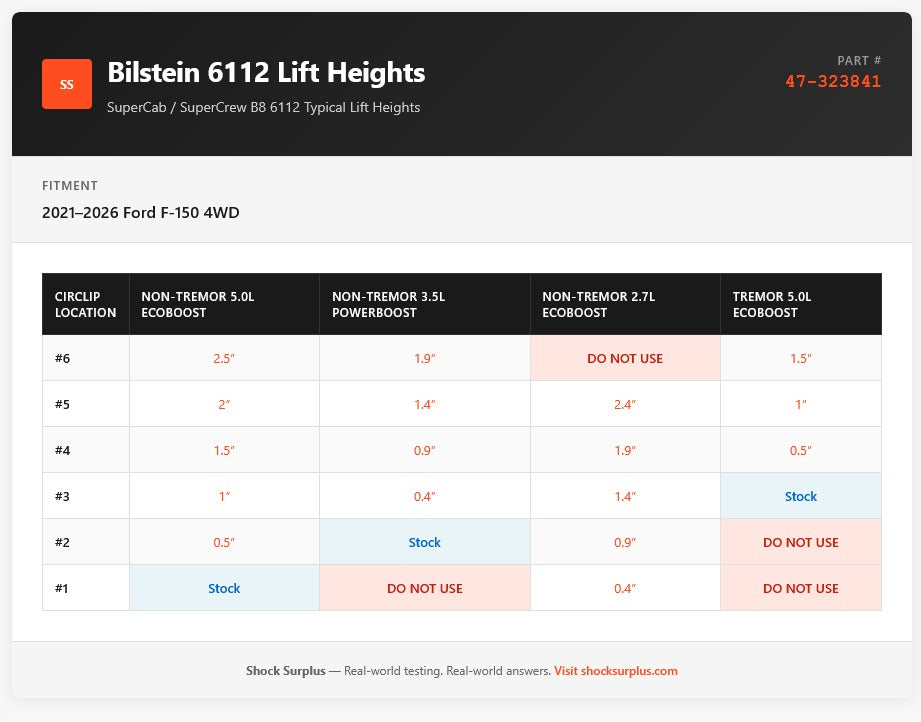921x722 pixels.
Task: Click the 0.9" 2.7L cell in row #2
Action: point(625,542)
